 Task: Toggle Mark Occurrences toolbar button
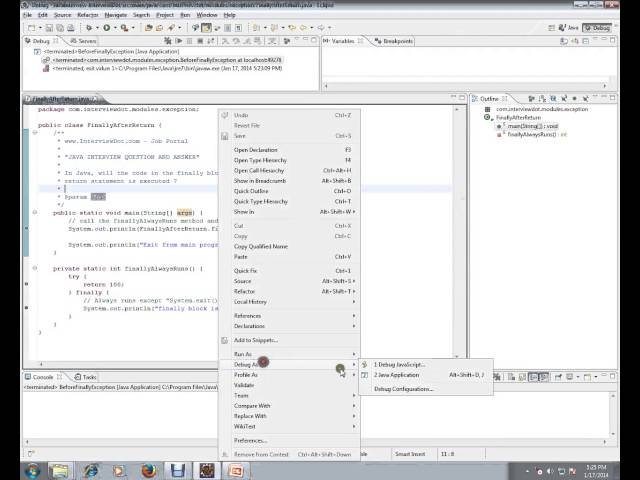point(206,28)
